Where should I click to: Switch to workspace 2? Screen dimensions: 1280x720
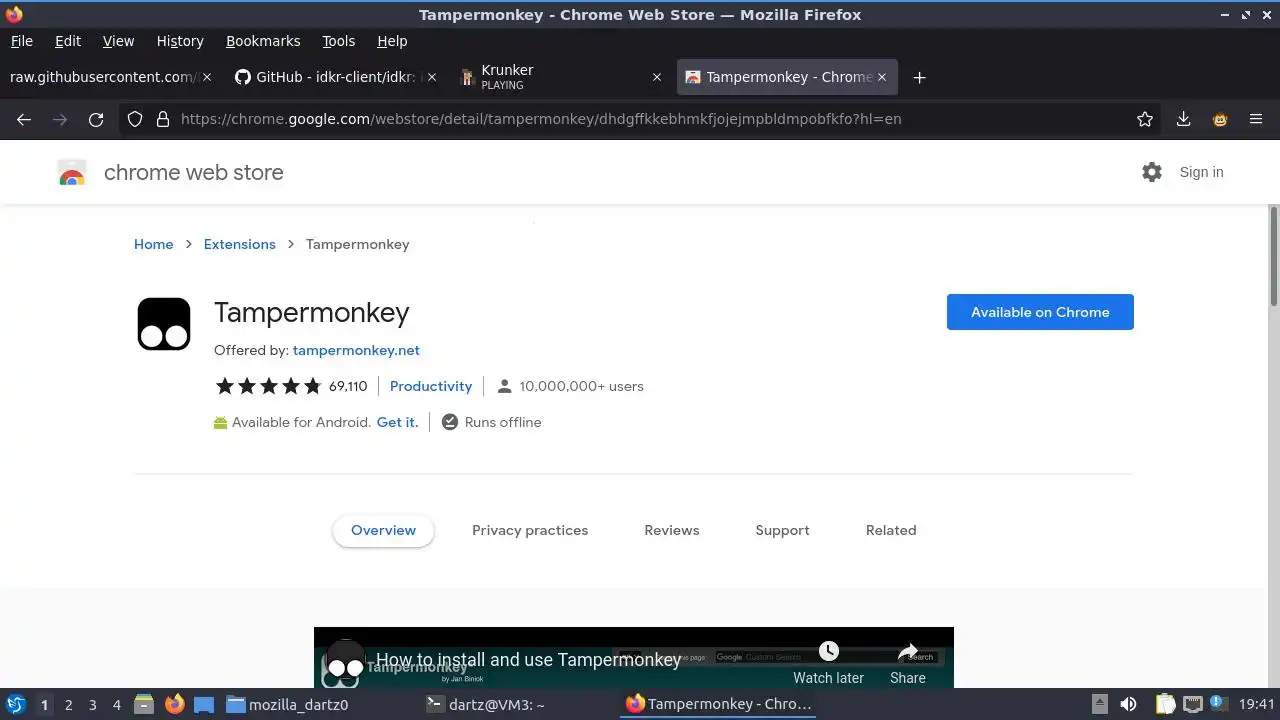[68, 704]
